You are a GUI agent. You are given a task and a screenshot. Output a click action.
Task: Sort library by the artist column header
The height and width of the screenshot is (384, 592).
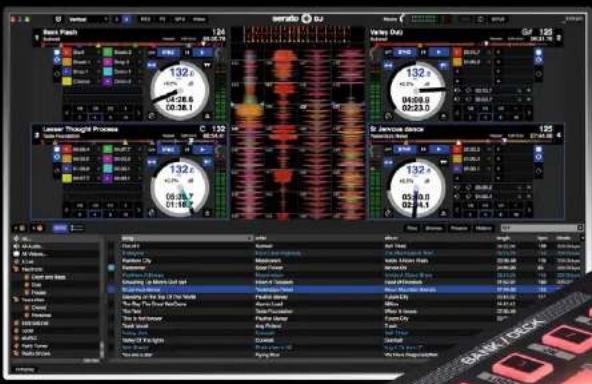point(318,238)
